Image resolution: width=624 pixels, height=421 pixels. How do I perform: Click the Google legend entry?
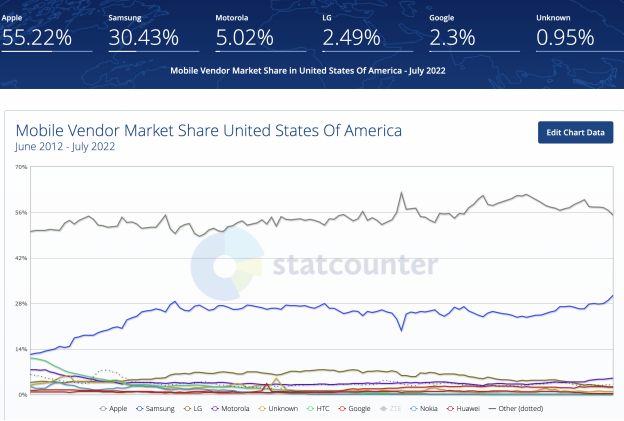coord(354,409)
